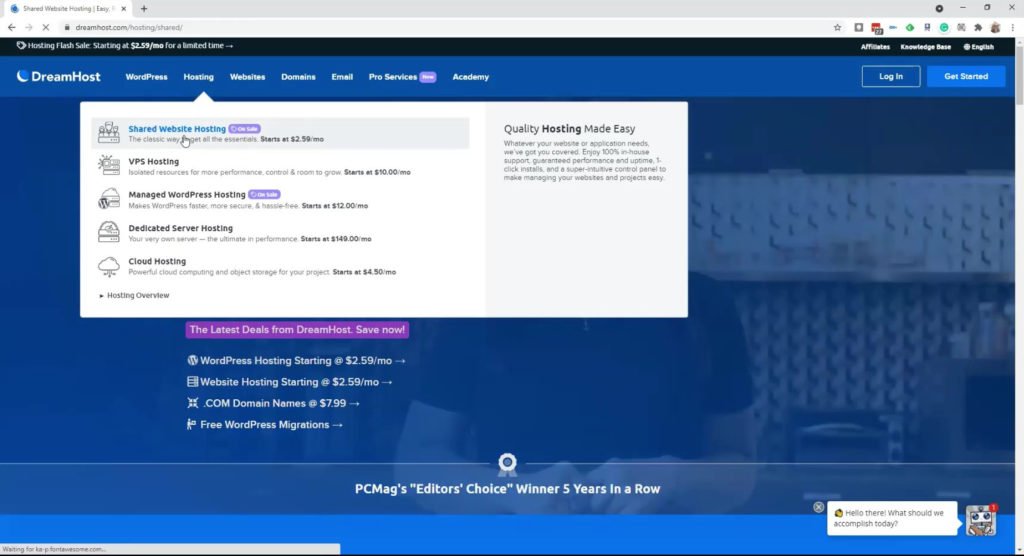Open the English language selector
The width and height of the screenshot is (1024, 556).
click(978, 47)
